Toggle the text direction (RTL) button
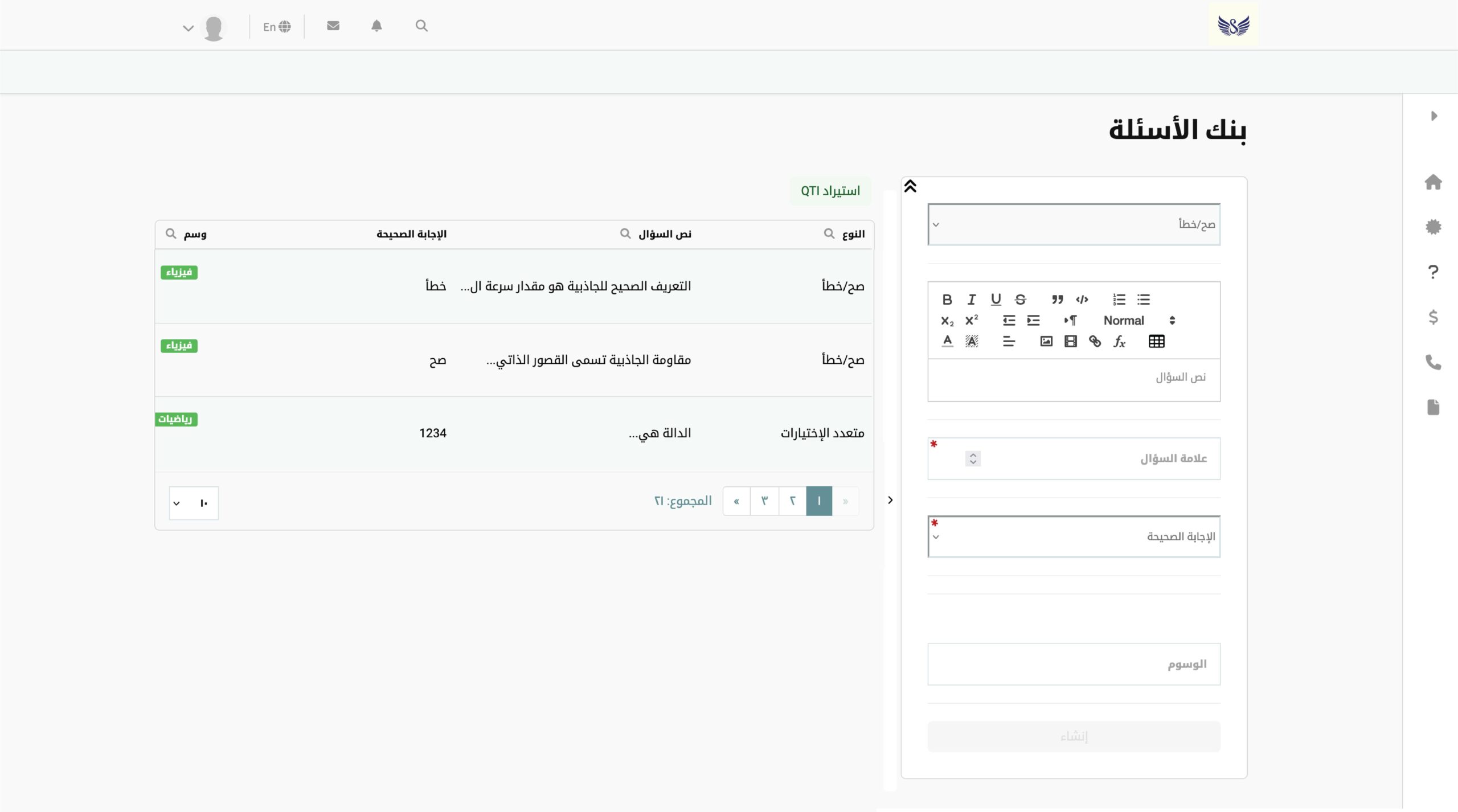The height and width of the screenshot is (812, 1458). point(1070,321)
